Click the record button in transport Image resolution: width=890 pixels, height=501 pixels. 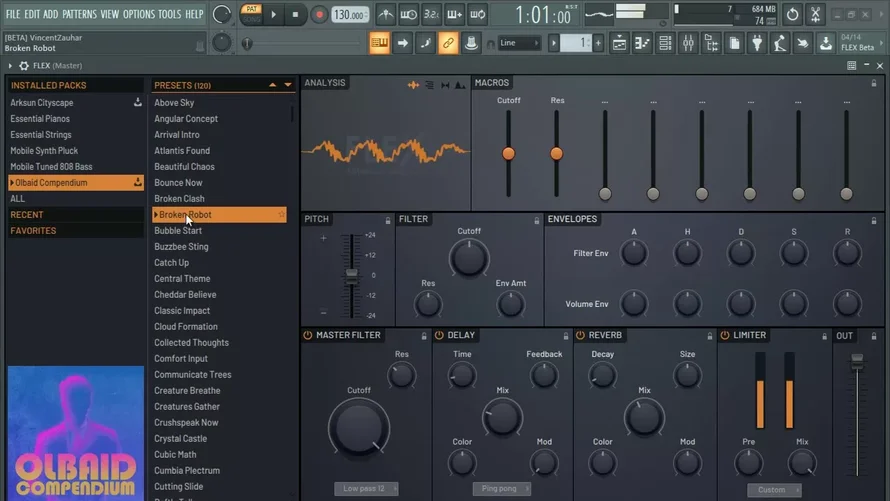click(319, 15)
